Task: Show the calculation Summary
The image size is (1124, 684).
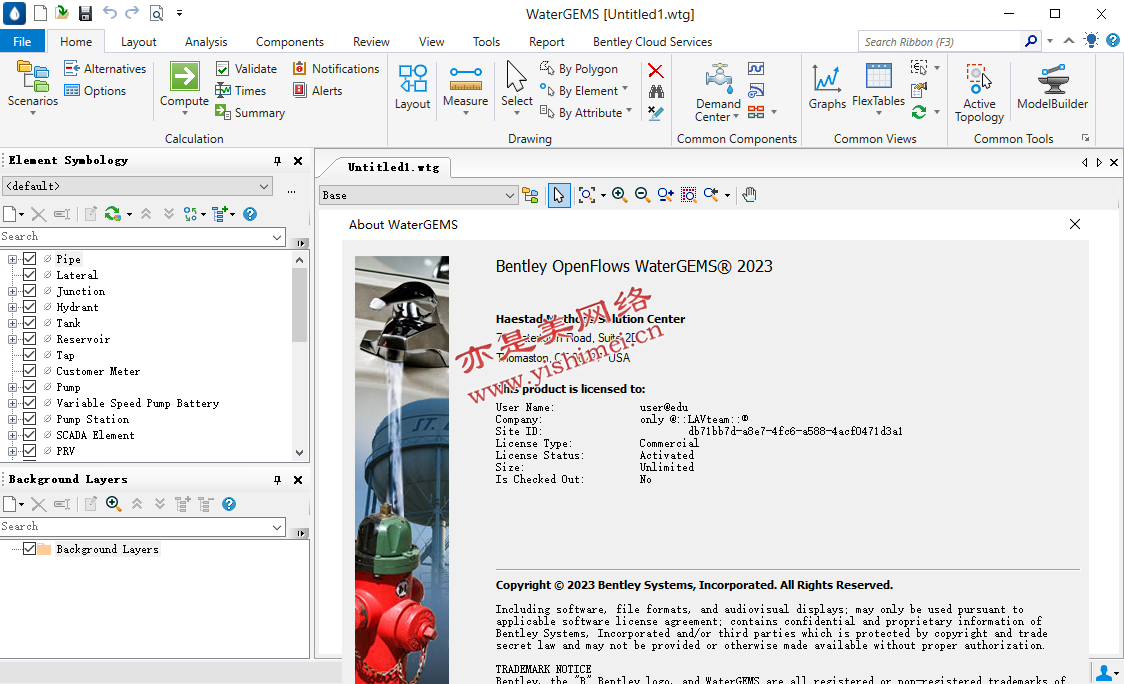Action: (250, 113)
